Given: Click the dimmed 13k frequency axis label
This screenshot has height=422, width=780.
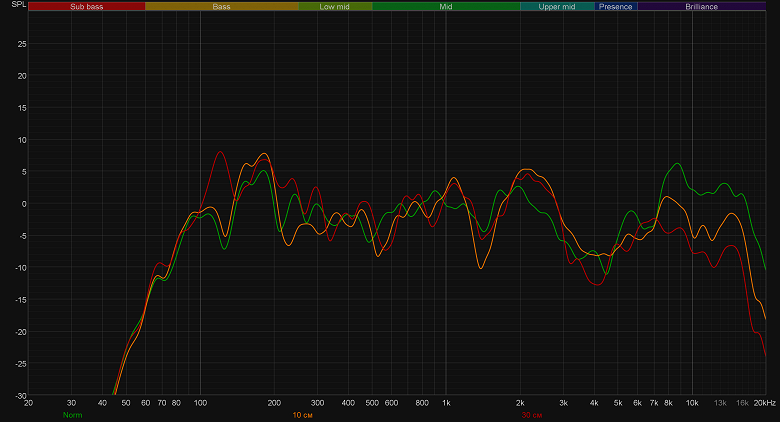Looking at the screenshot, I should 720,403.
